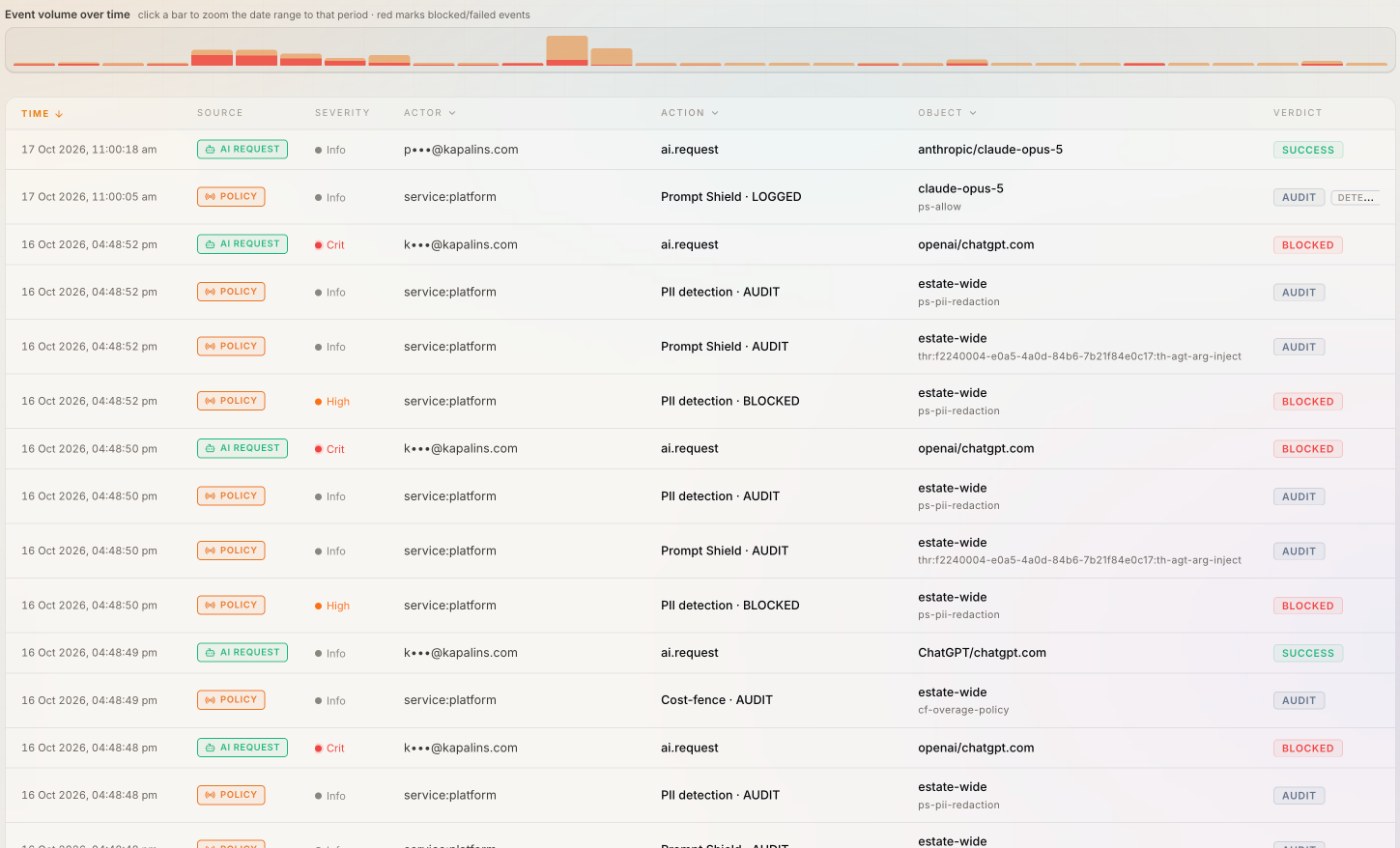Click the SEVERITY column header
1400x848 pixels.
point(342,113)
